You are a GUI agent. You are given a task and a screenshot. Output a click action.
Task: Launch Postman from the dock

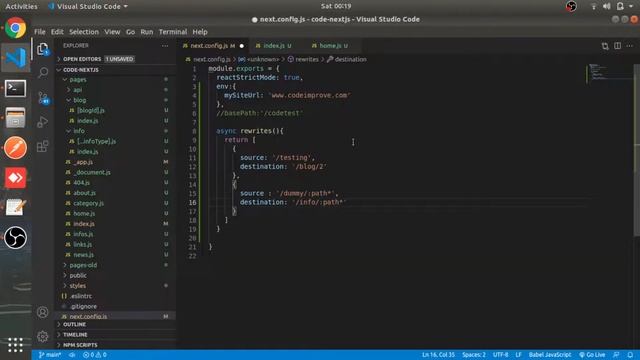tap(16, 147)
